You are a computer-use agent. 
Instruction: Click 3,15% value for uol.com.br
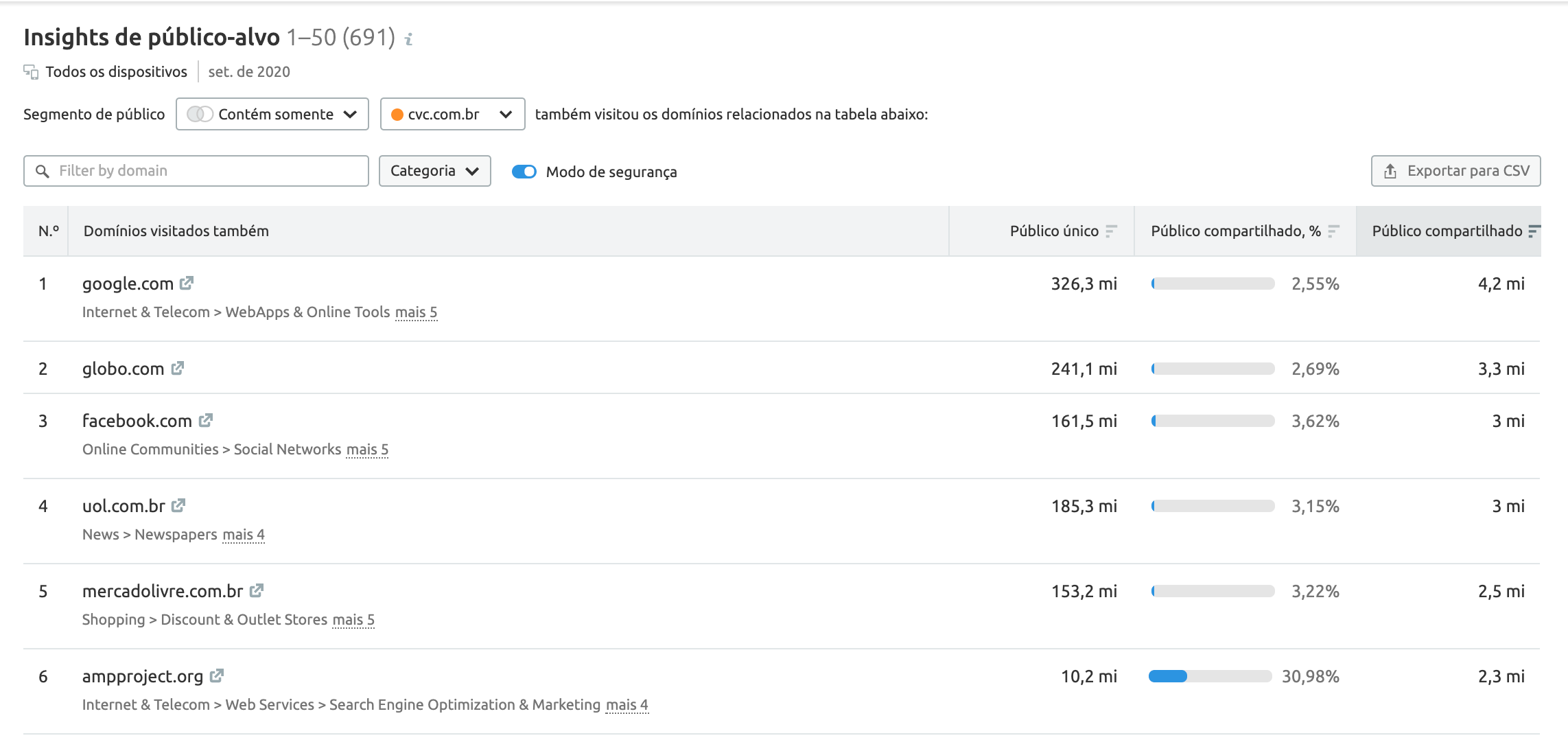click(x=1315, y=506)
